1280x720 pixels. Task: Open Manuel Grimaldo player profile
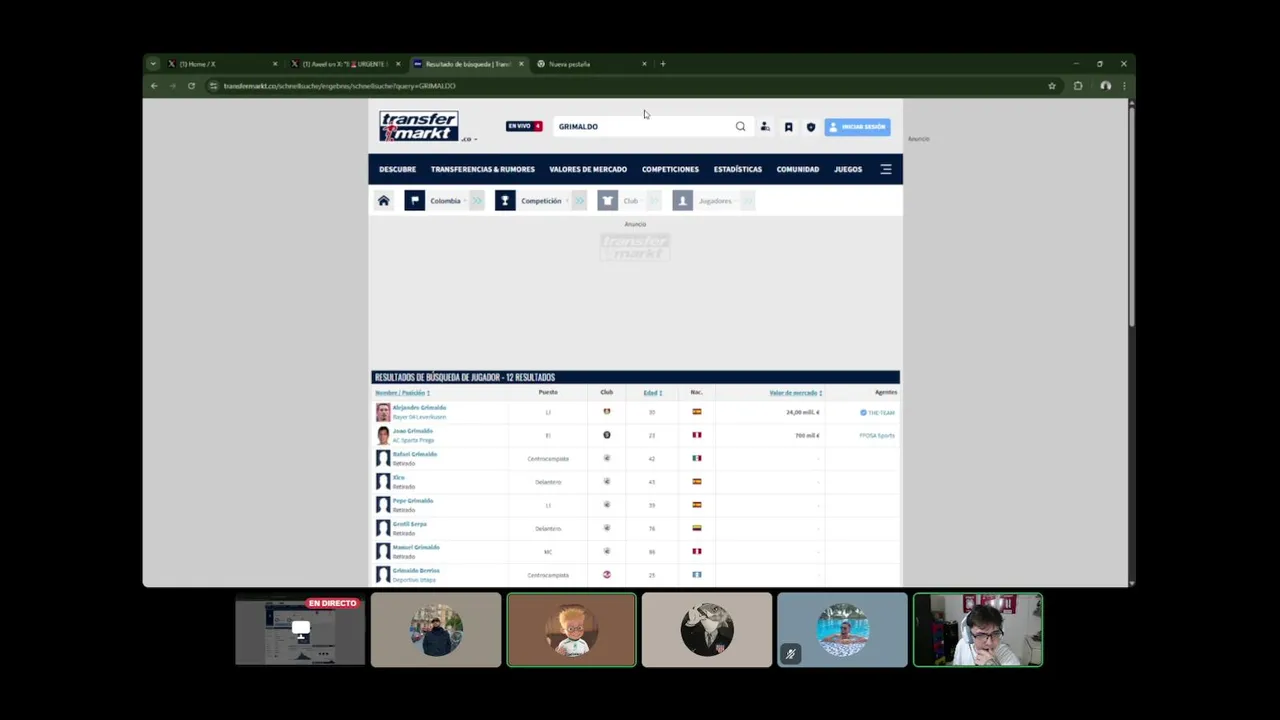pos(416,547)
